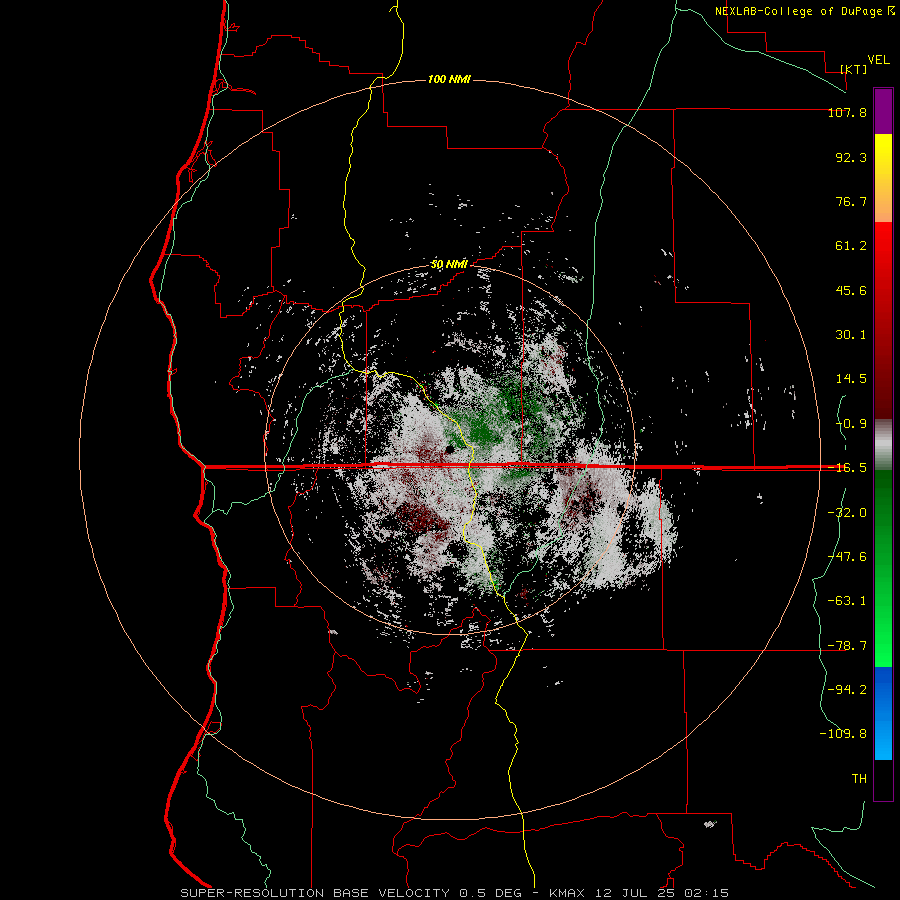The height and width of the screenshot is (900, 900).
Task: Select the -32.0 legend value
Action: pyautogui.click(x=847, y=513)
